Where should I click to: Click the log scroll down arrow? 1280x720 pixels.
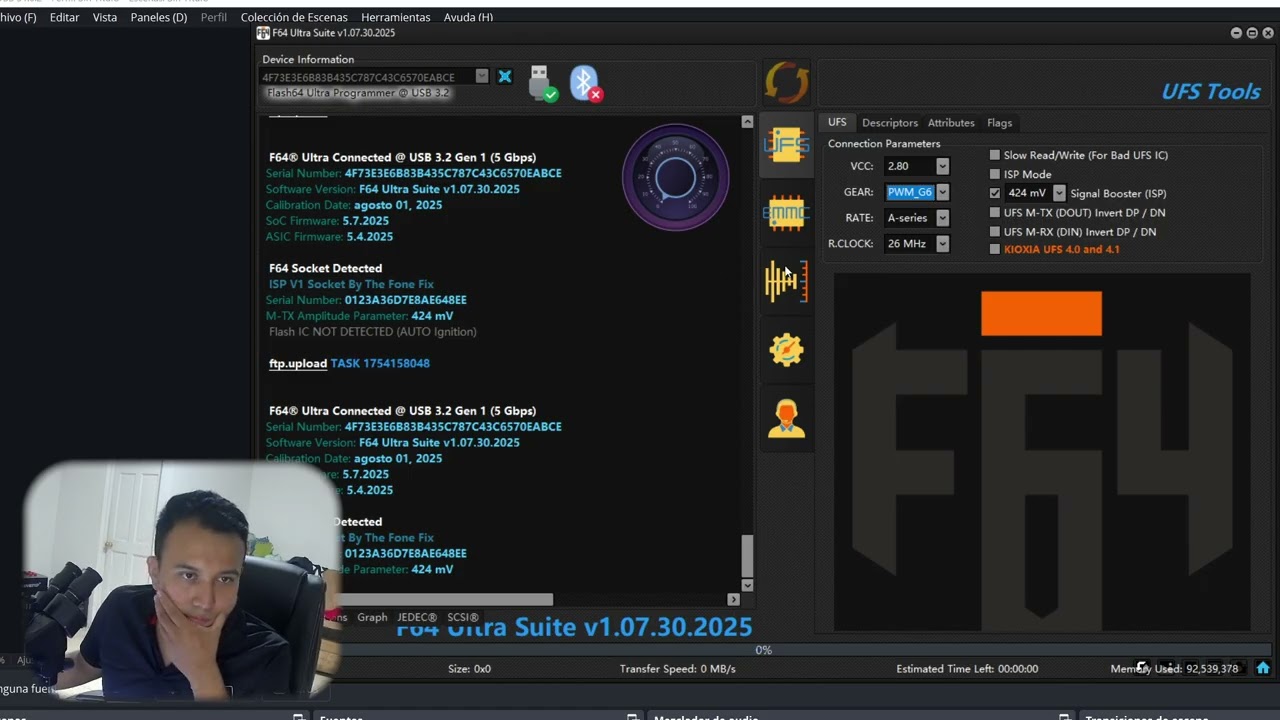point(747,585)
